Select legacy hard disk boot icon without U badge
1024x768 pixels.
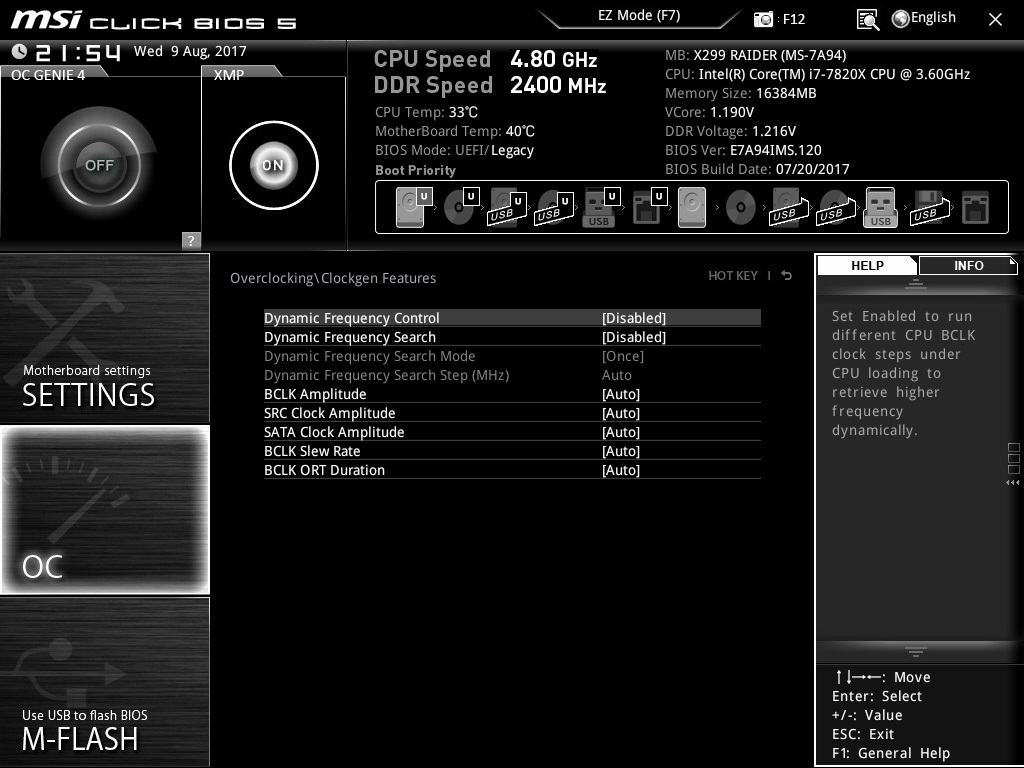click(x=692, y=207)
